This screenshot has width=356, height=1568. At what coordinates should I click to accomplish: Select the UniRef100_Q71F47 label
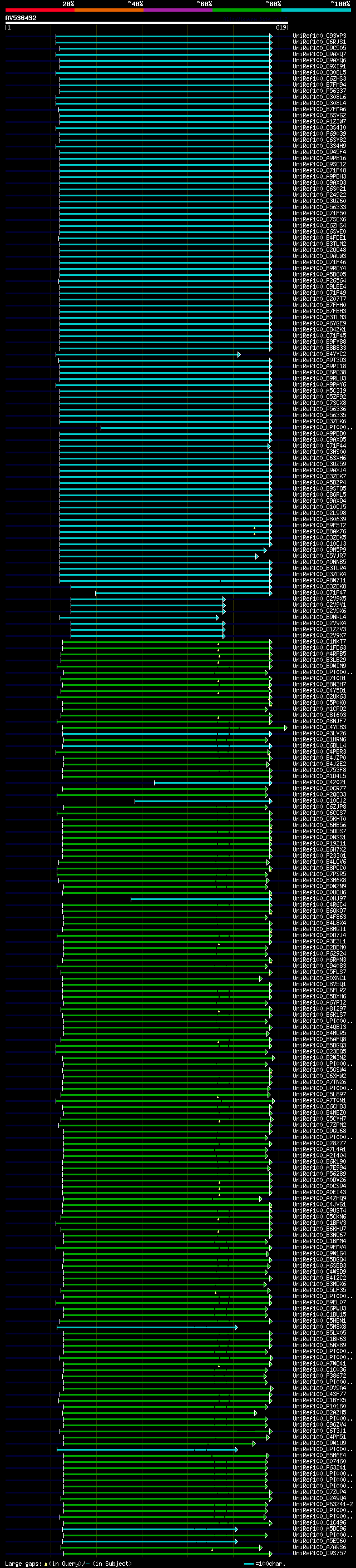point(319,593)
